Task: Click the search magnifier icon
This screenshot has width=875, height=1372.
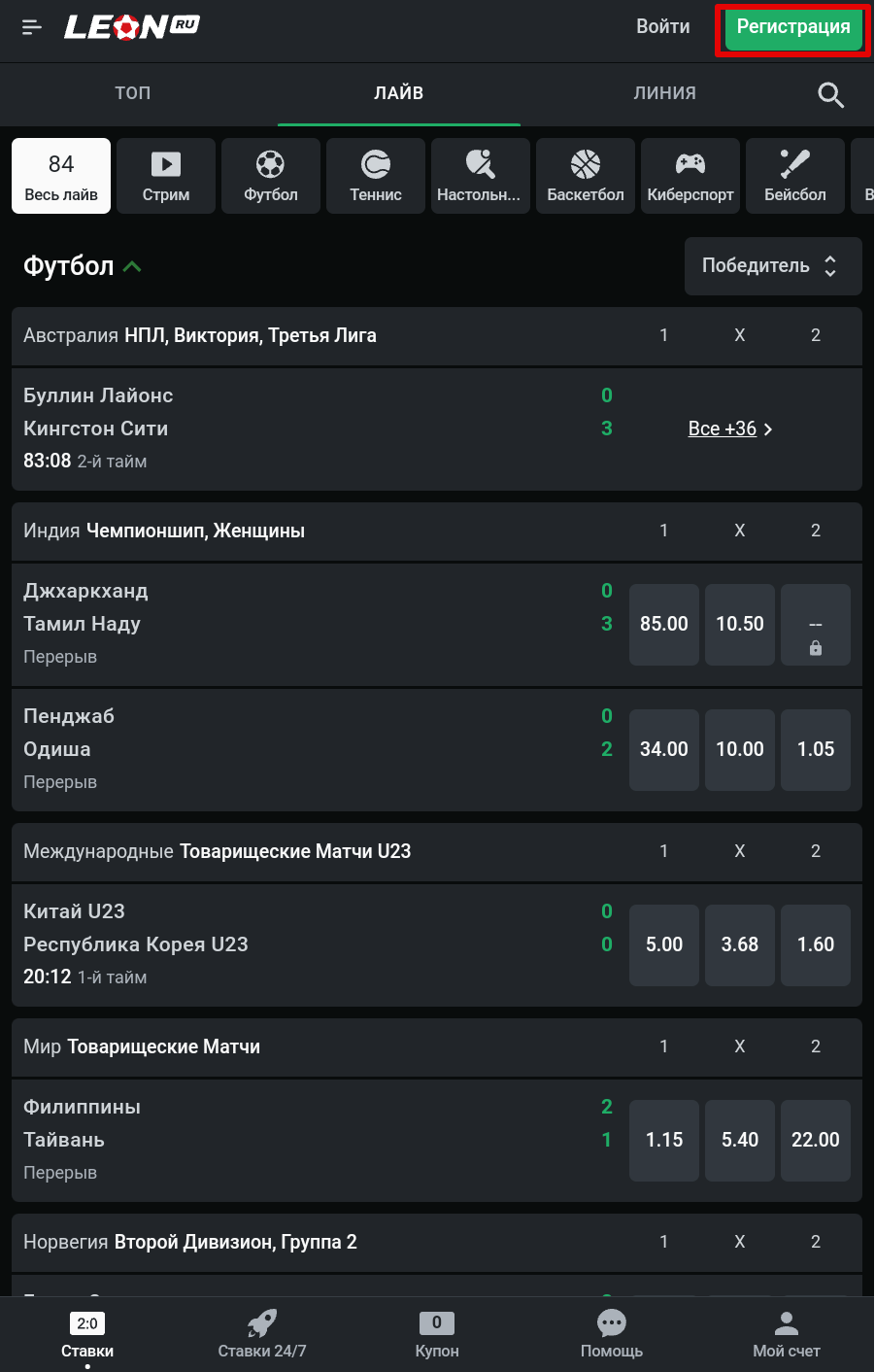Action: [830, 94]
